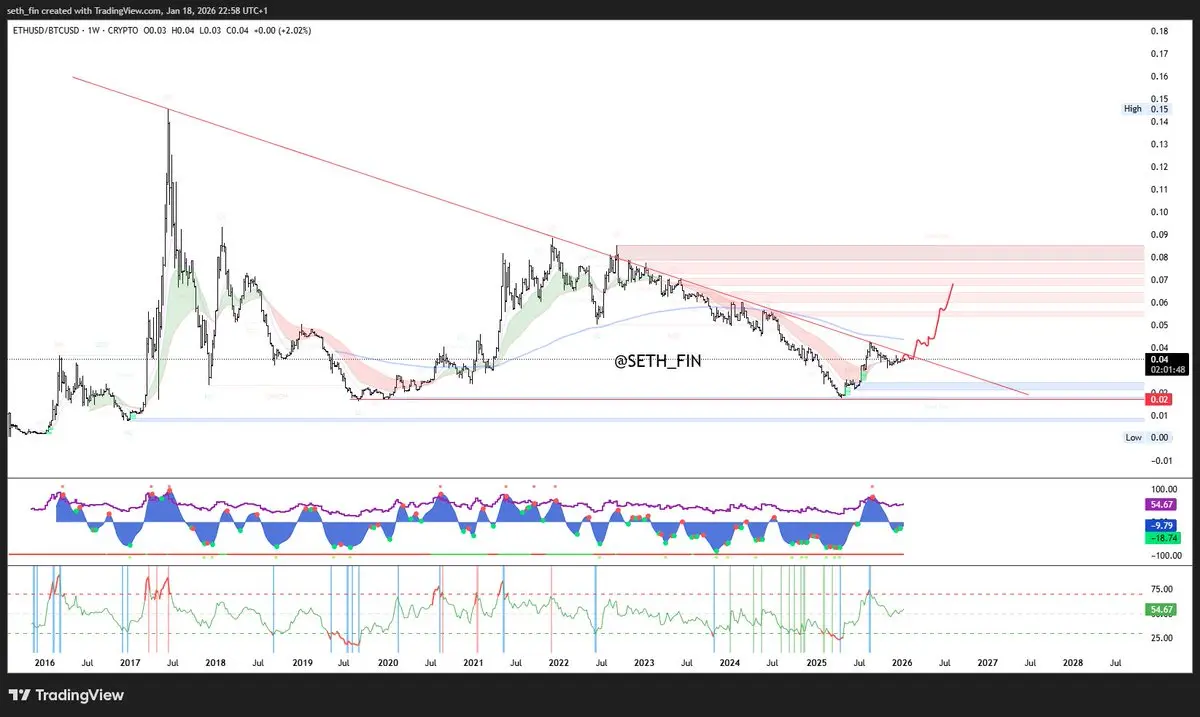The image size is (1200, 717).
Task: Click the TradingView logo at bottom left
Action: point(66,695)
